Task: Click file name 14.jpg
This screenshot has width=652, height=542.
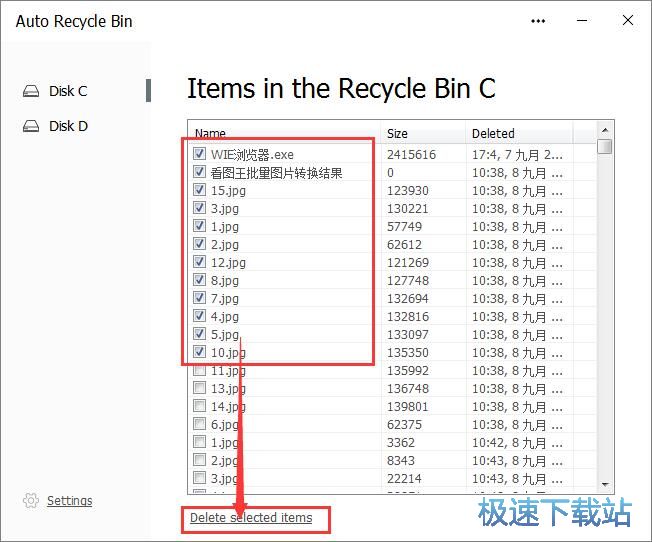Action: 228,406
